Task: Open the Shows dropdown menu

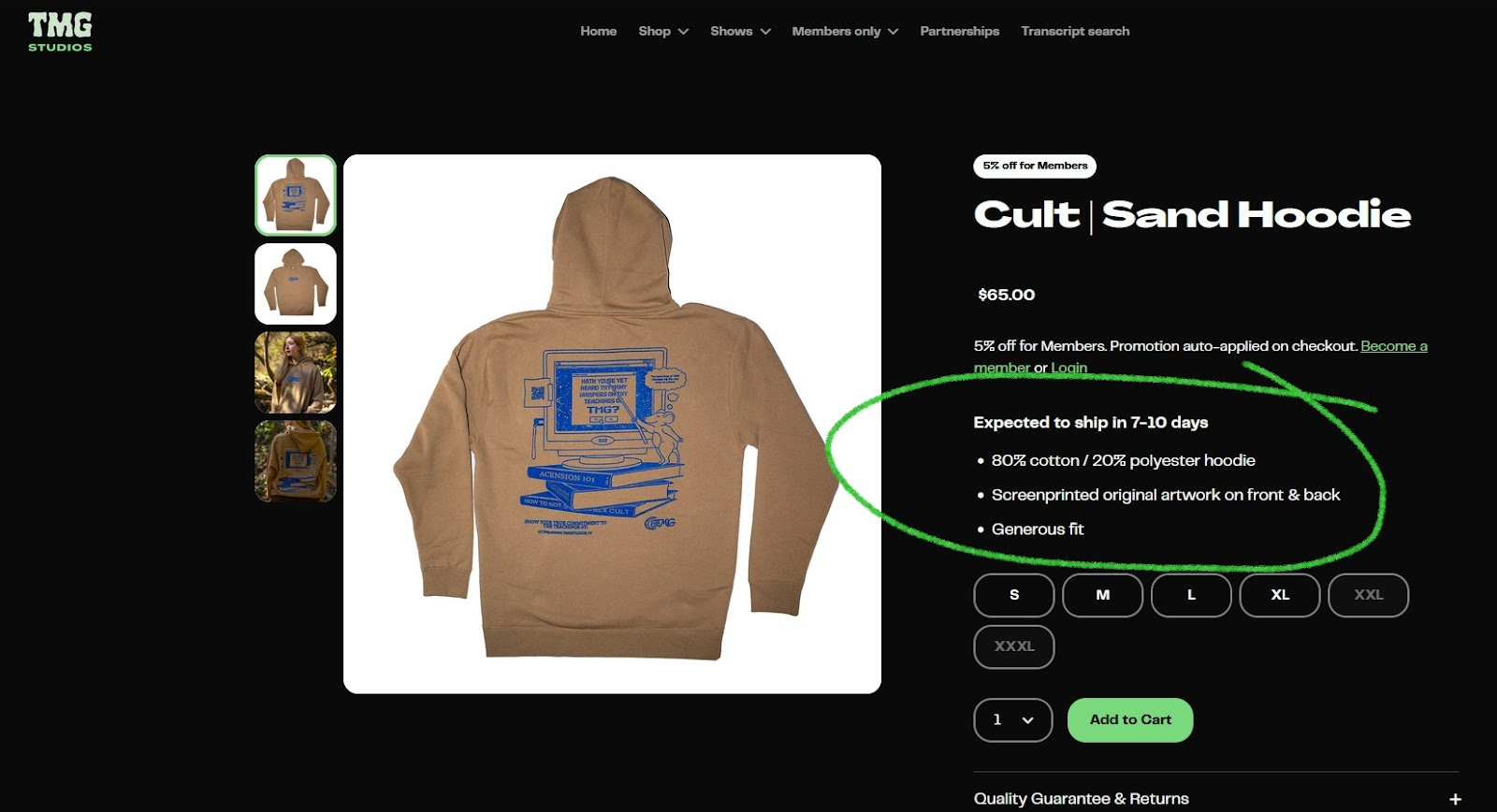Action: pos(740,31)
